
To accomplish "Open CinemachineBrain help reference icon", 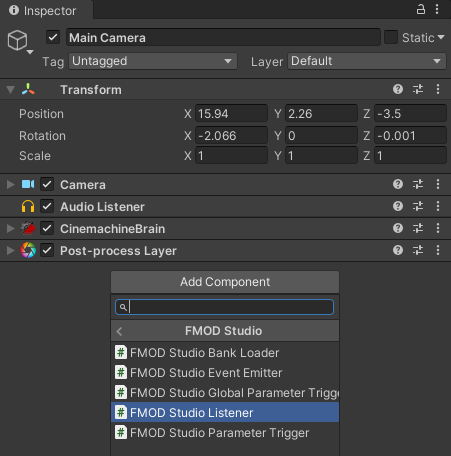I will [398, 228].
